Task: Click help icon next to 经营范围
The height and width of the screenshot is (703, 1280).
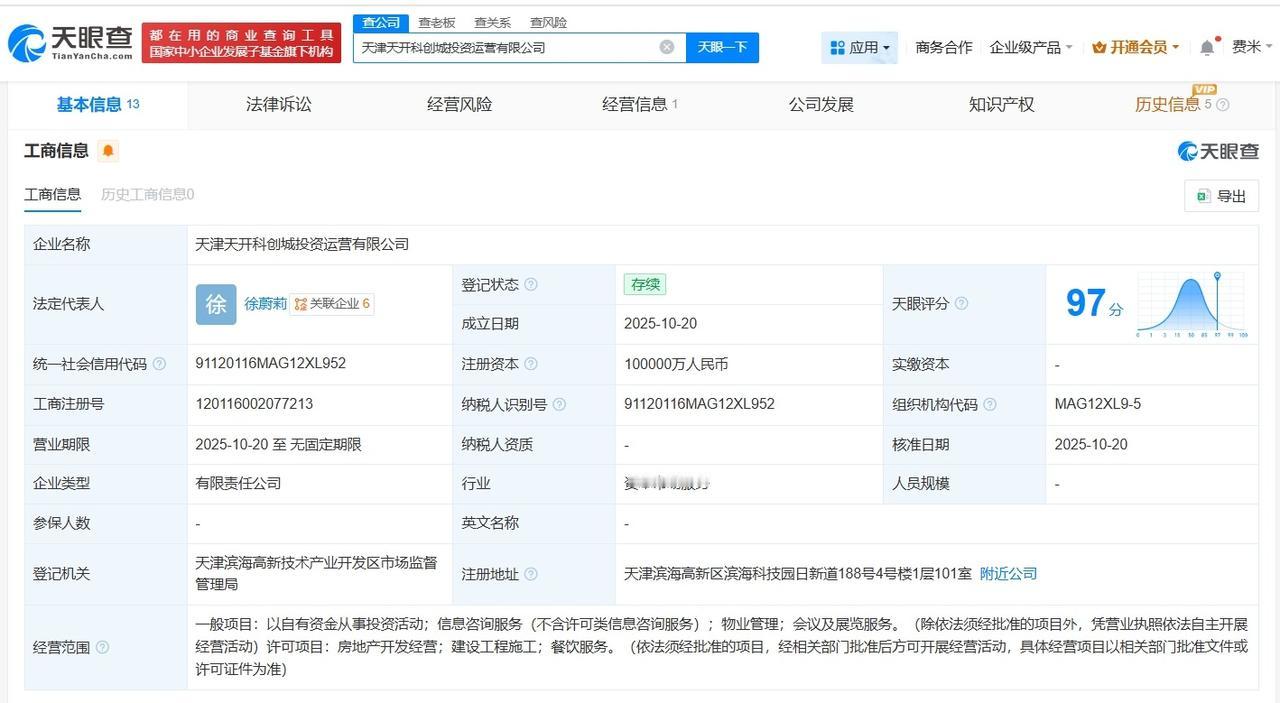Action: click(102, 647)
